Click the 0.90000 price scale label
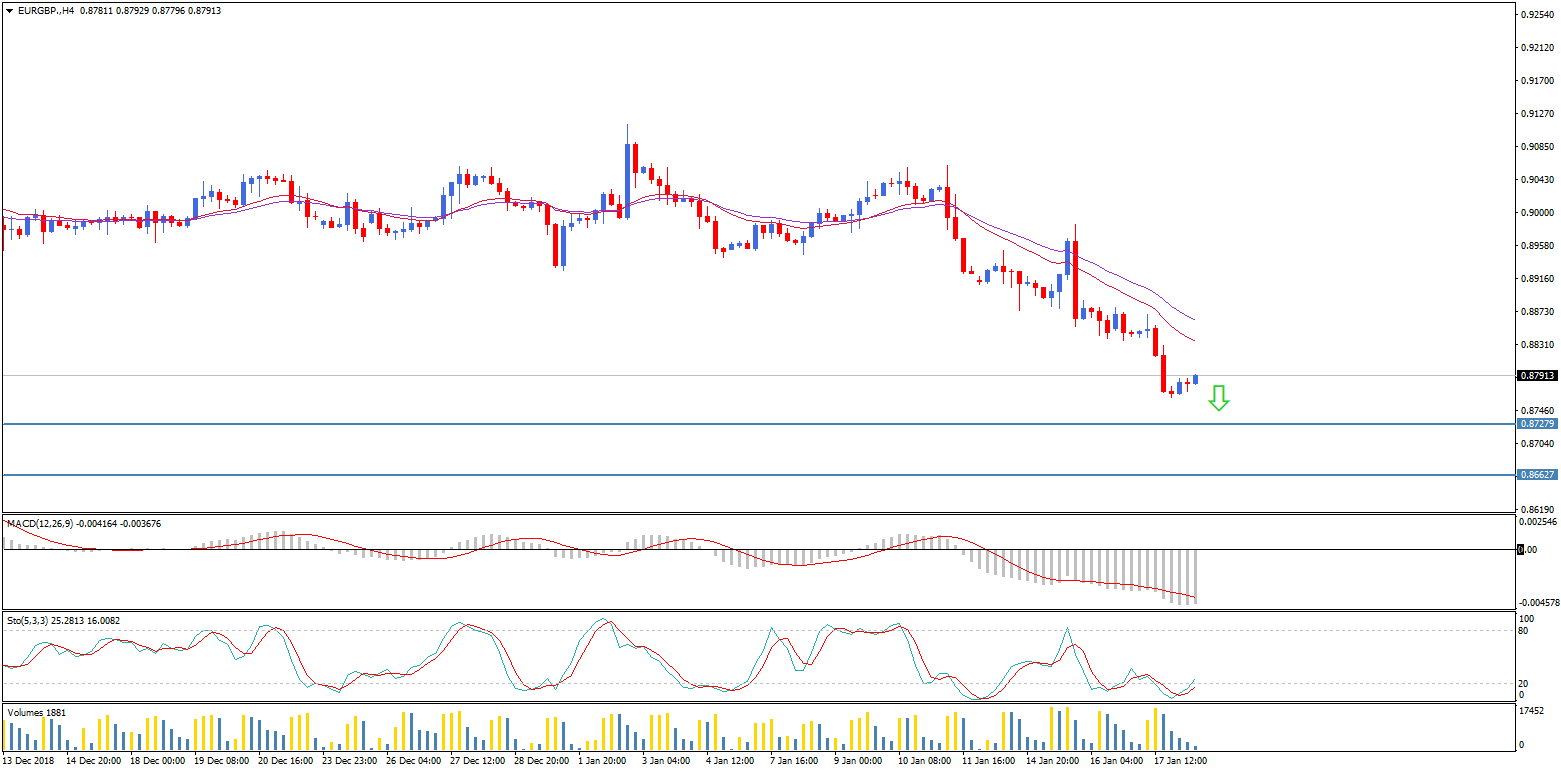The image size is (1561, 772). click(x=1537, y=213)
